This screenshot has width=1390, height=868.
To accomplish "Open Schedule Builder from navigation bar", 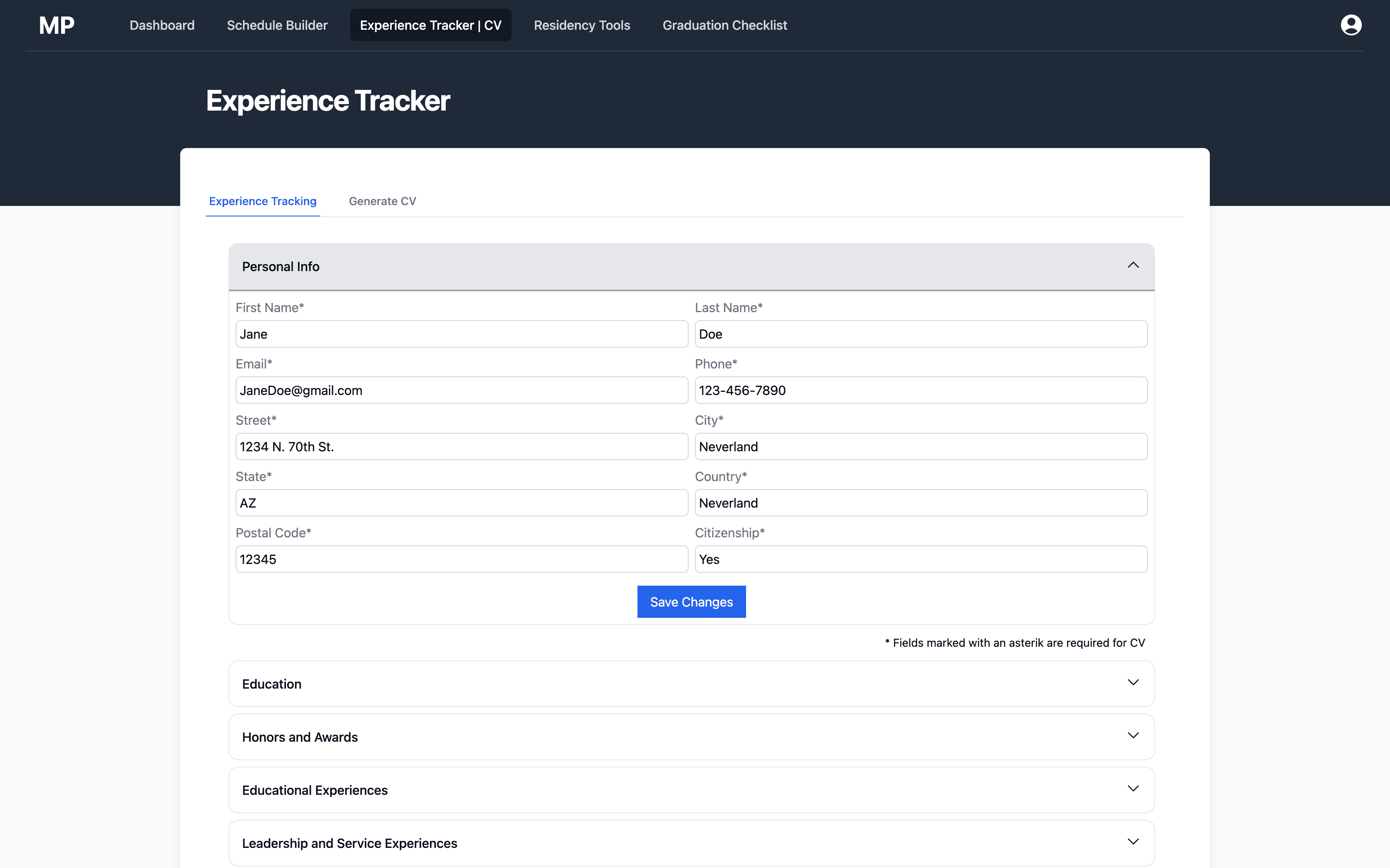I will tap(277, 25).
